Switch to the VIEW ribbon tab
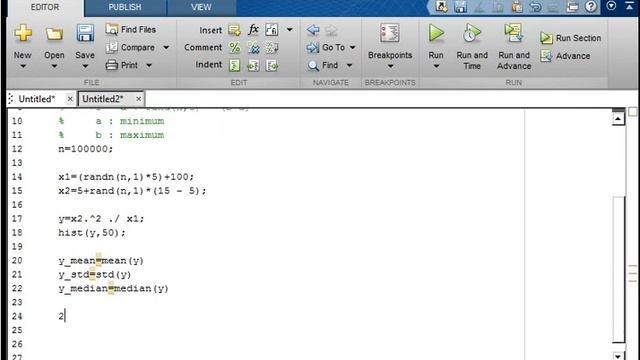Viewport: 640px width, 360px height. tap(201, 7)
